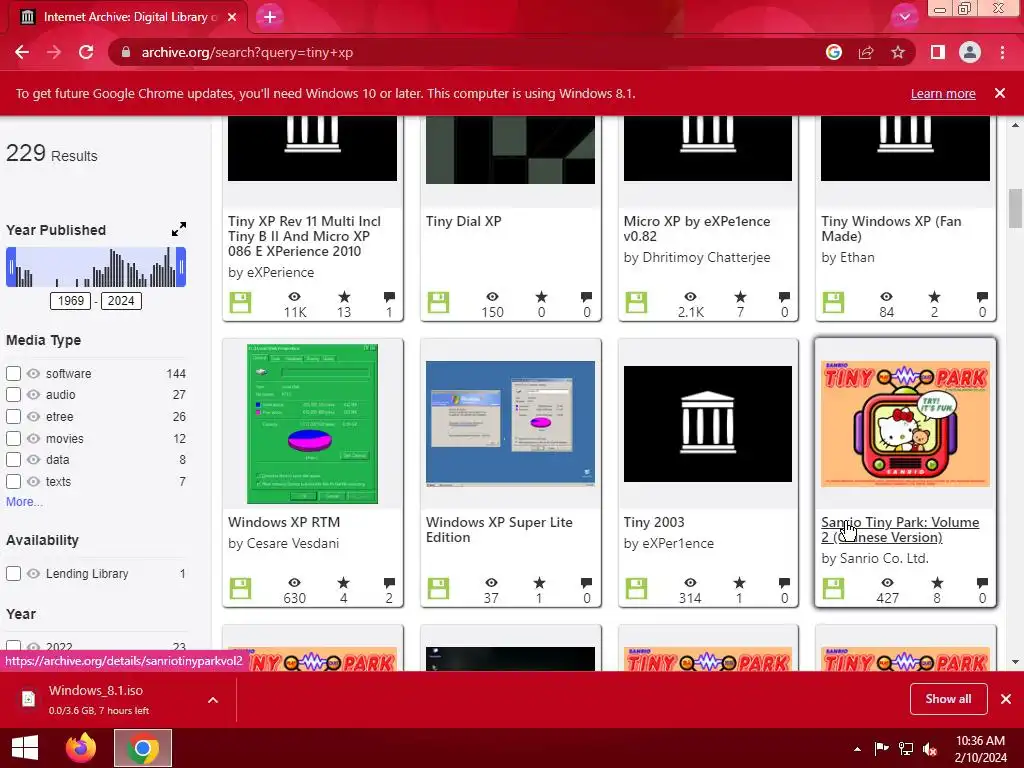Close the downloads bar
1024x768 pixels.
click(x=1006, y=699)
